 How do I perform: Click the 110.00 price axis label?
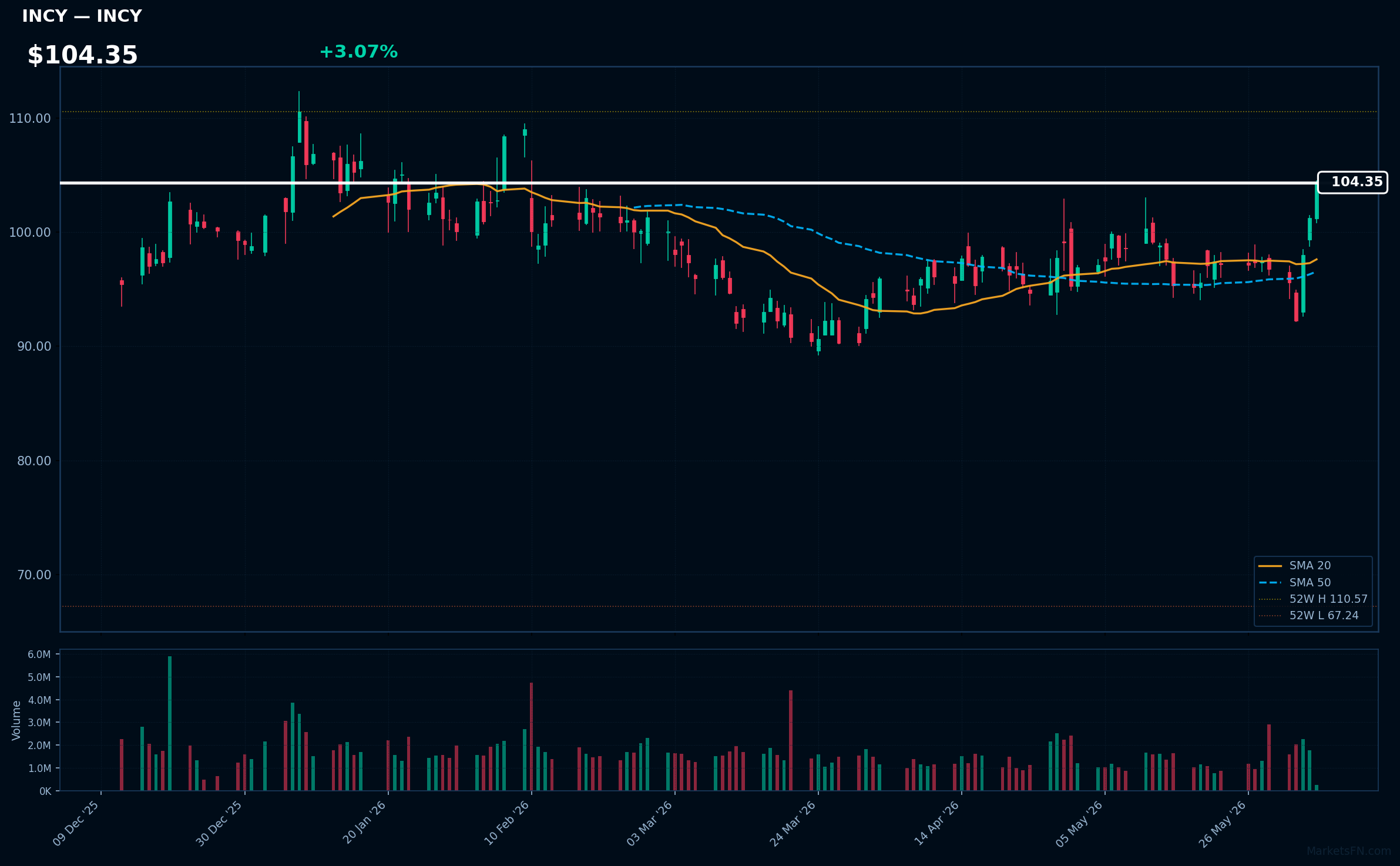[30, 119]
